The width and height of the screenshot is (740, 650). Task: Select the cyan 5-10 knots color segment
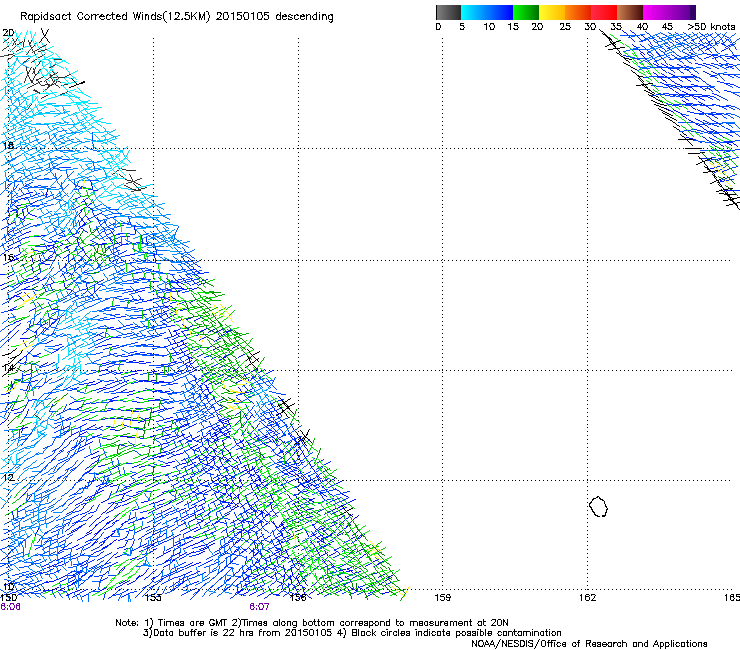474,12
